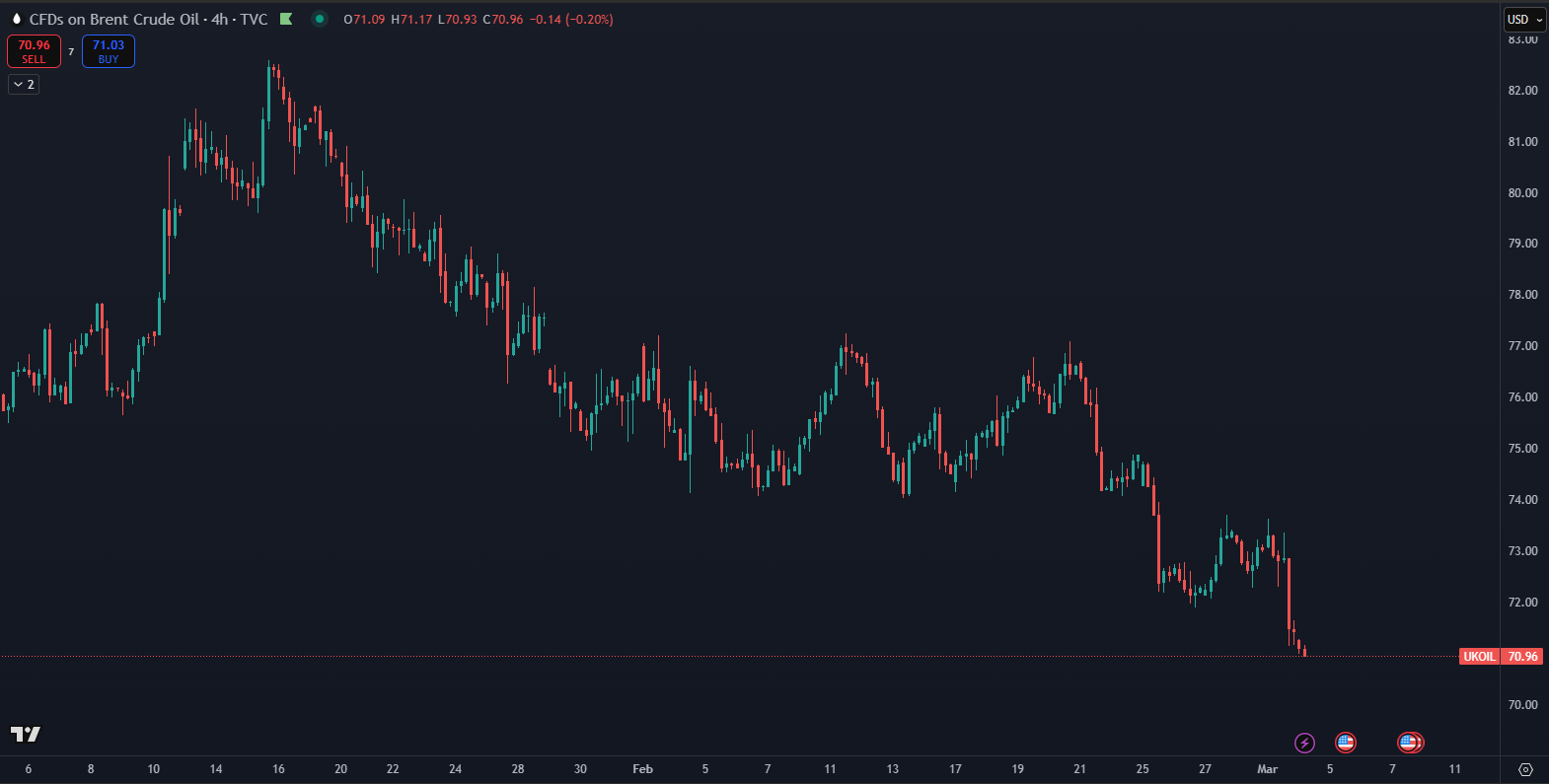Open the purple lightning bolt event icon

(1304, 743)
